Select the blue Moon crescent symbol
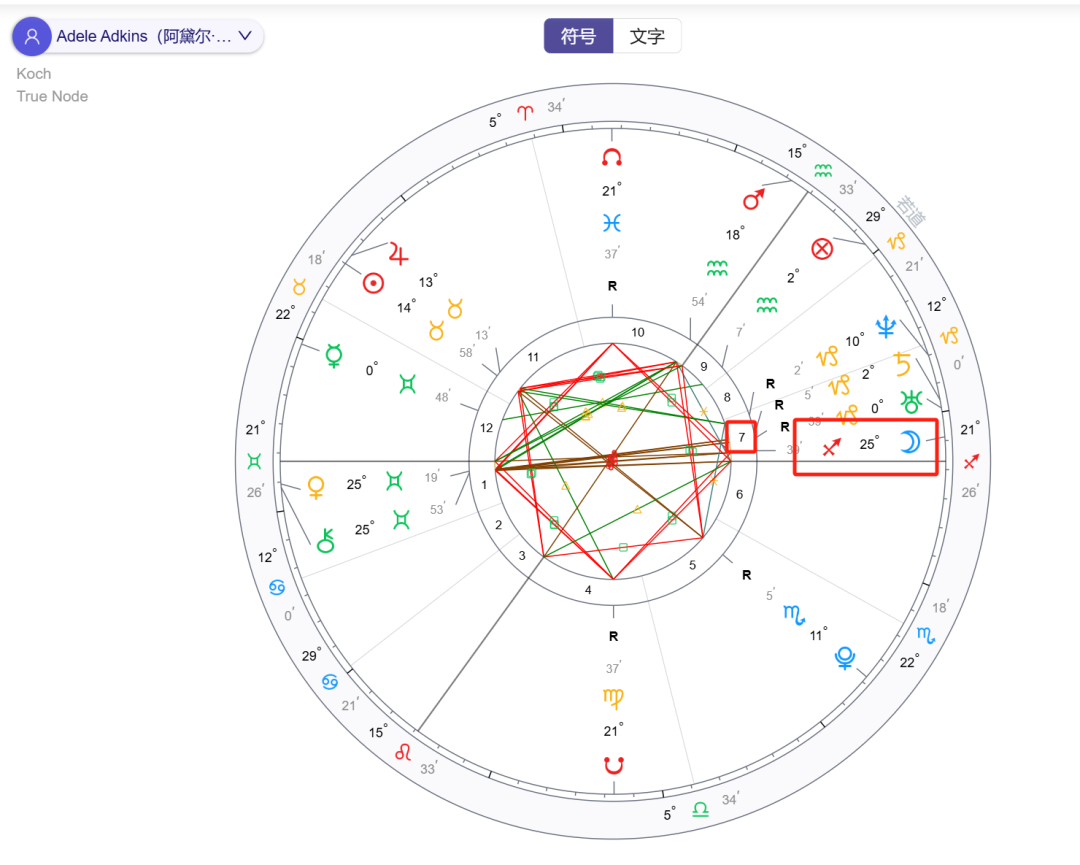Image resolution: width=1080 pixels, height=865 pixels. tap(910, 442)
